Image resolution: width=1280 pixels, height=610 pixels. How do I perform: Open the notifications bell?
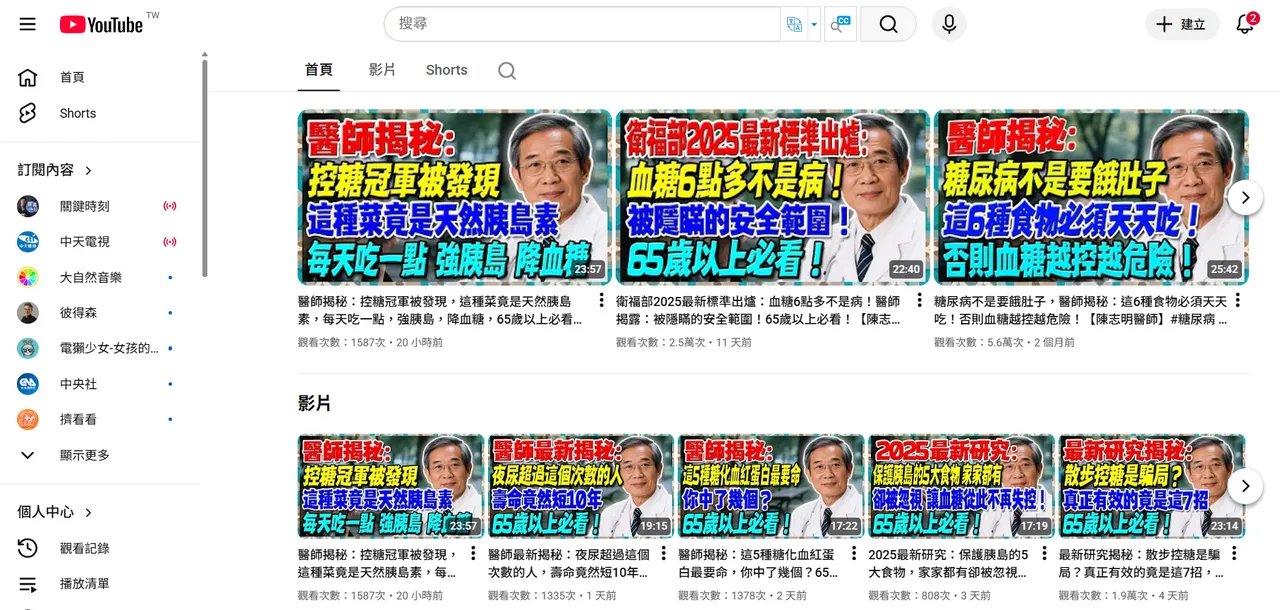[1244, 24]
